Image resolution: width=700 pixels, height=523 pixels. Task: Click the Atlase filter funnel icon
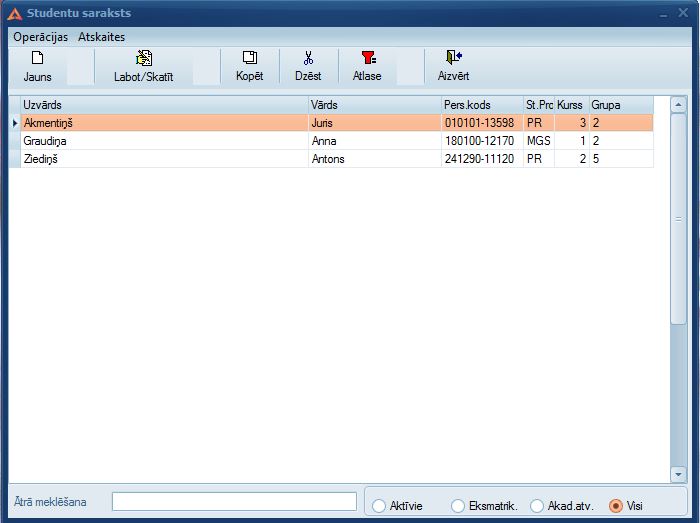tap(369, 58)
